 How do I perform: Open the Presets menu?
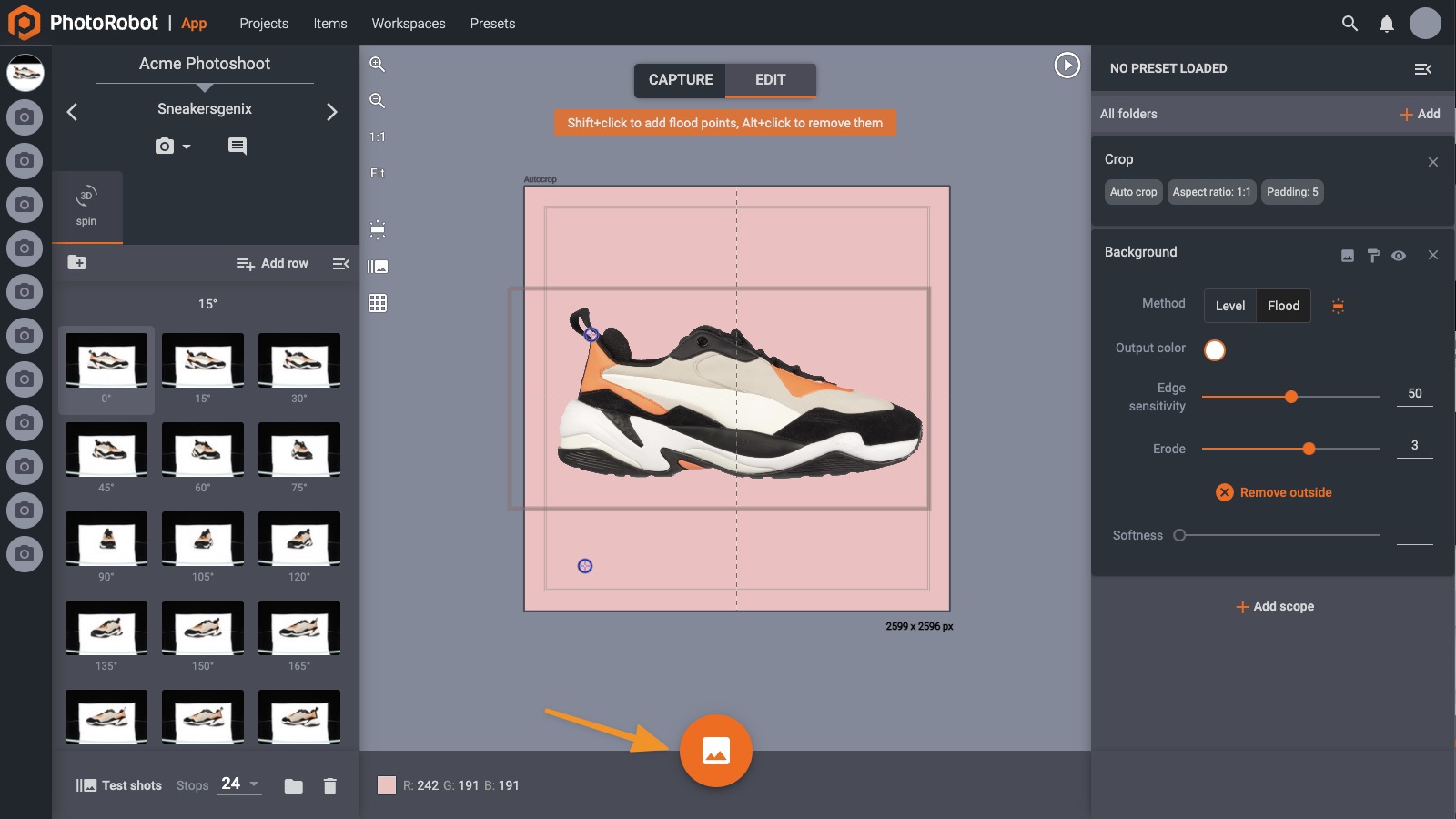click(492, 24)
